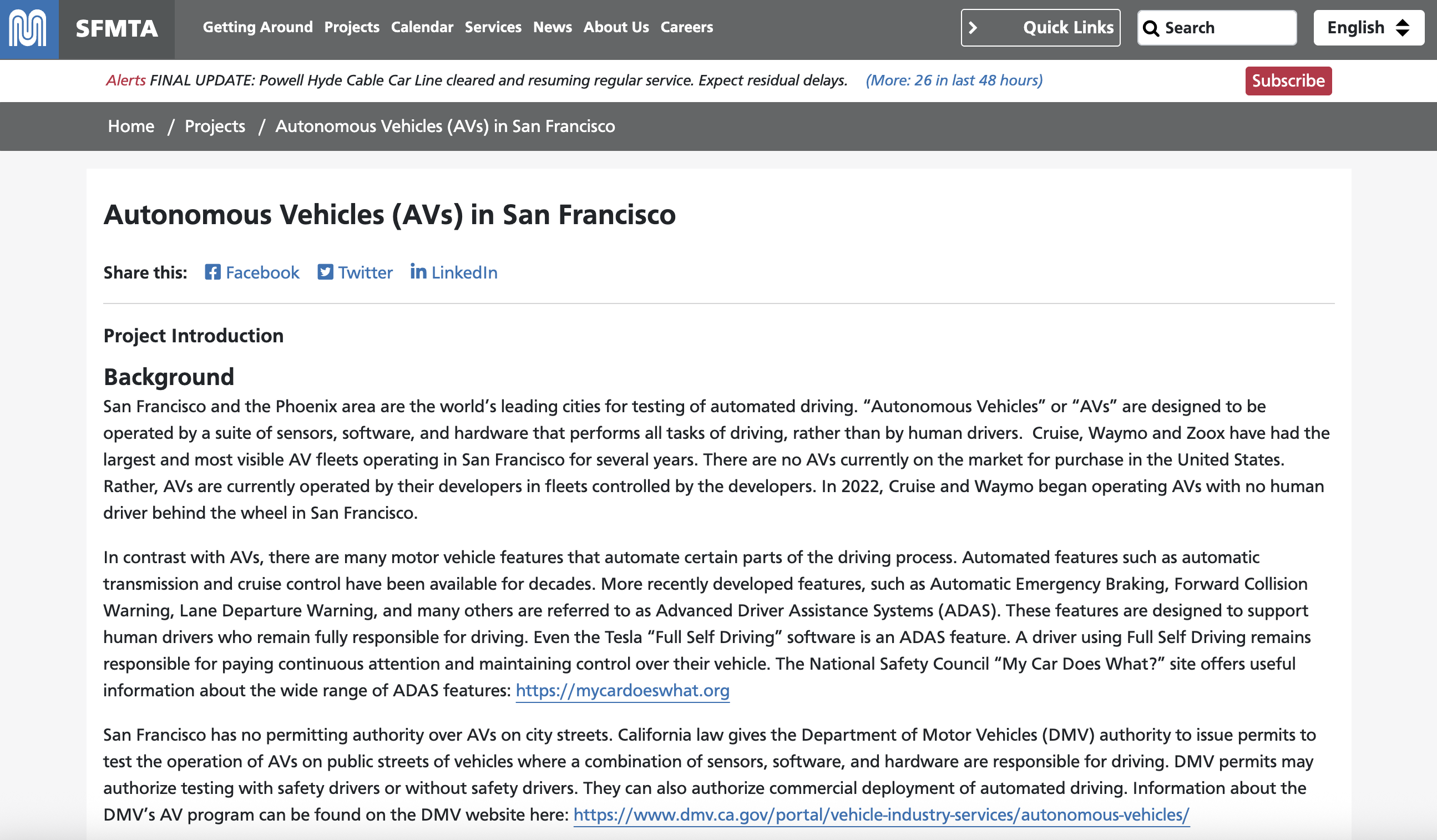View more alerts from last 48 hours

953,80
